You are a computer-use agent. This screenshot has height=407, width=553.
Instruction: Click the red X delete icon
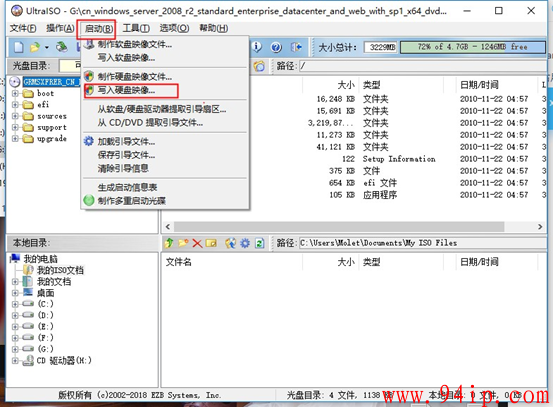point(197,243)
